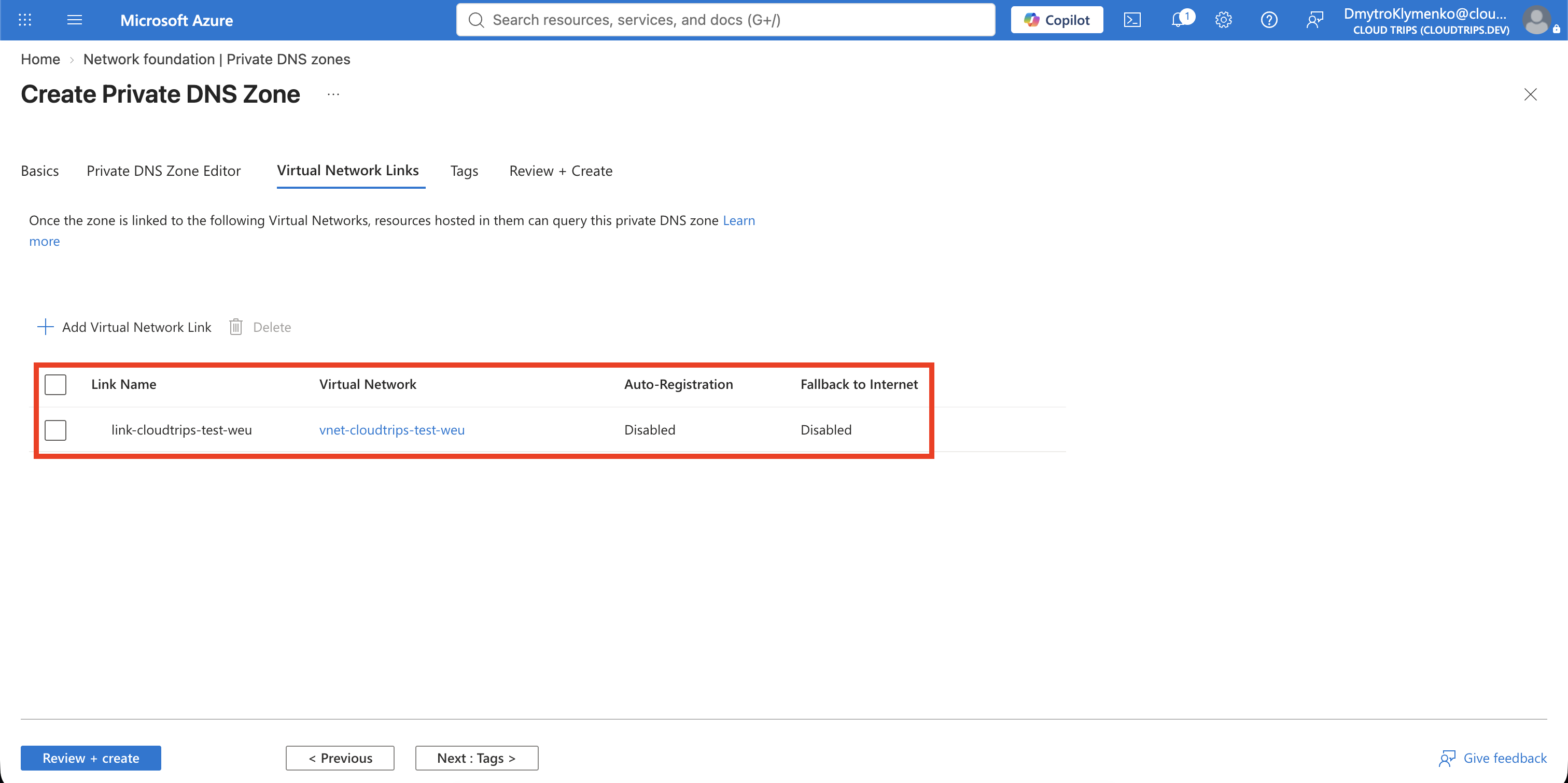Focus the search resources input field
Image resolution: width=1568 pixels, height=783 pixels.
coord(725,20)
